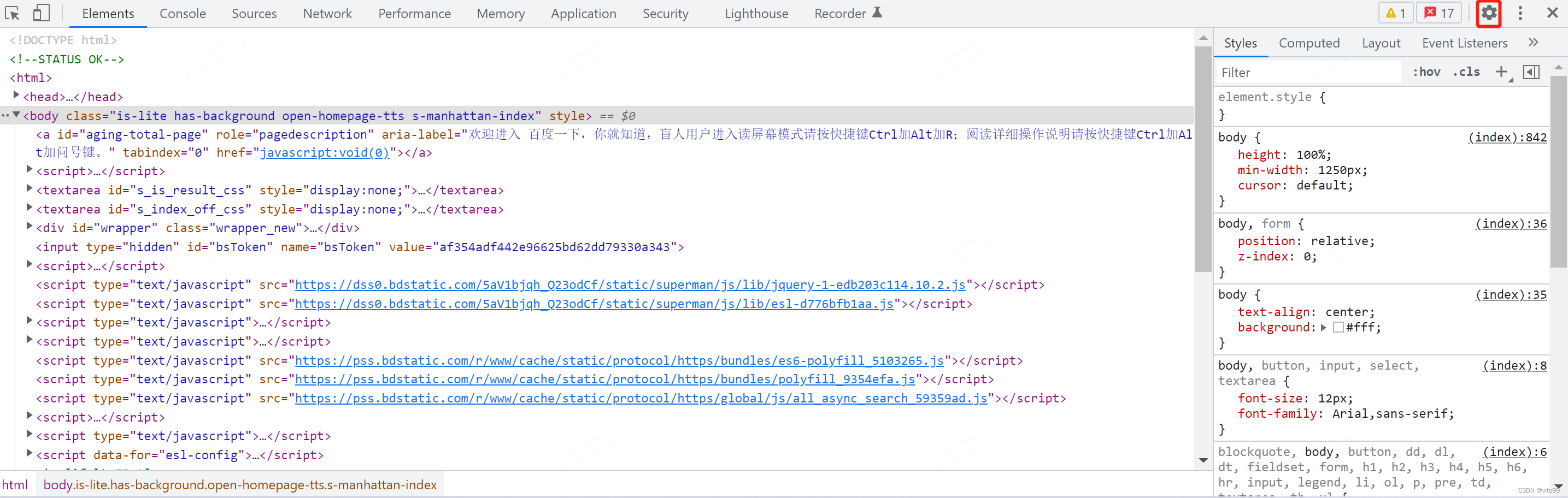The height and width of the screenshot is (498, 1568).
Task: Select the Elements tab
Action: pos(108,13)
